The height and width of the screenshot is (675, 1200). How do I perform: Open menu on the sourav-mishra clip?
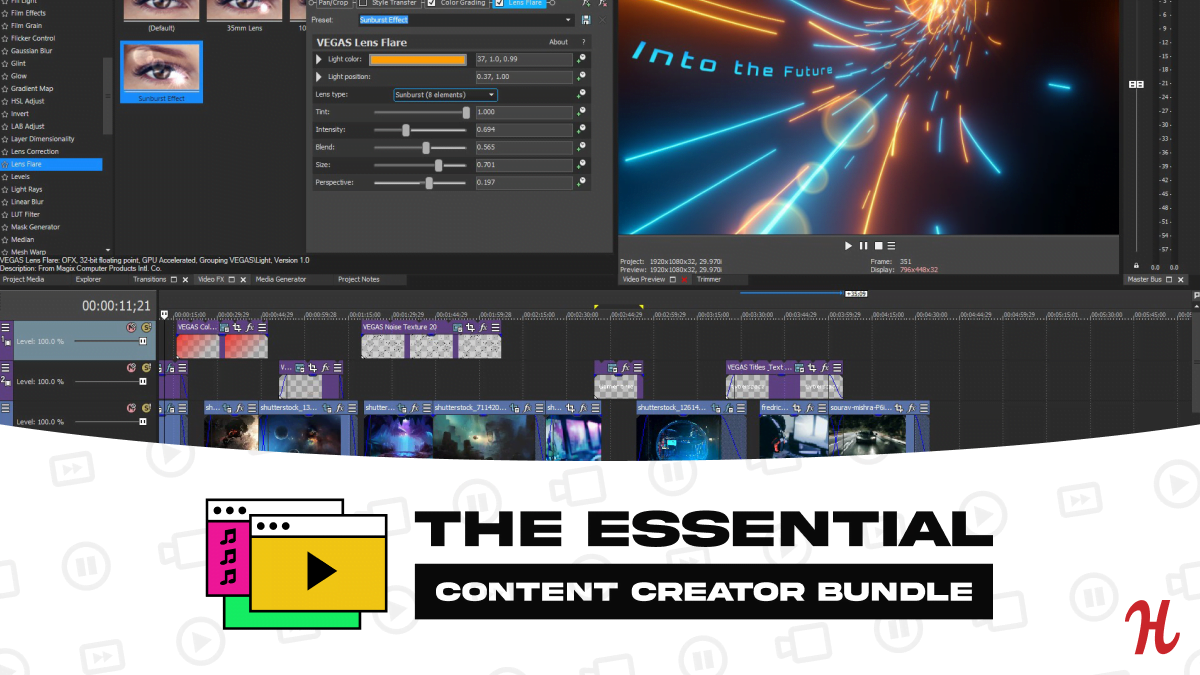click(924, 408)
